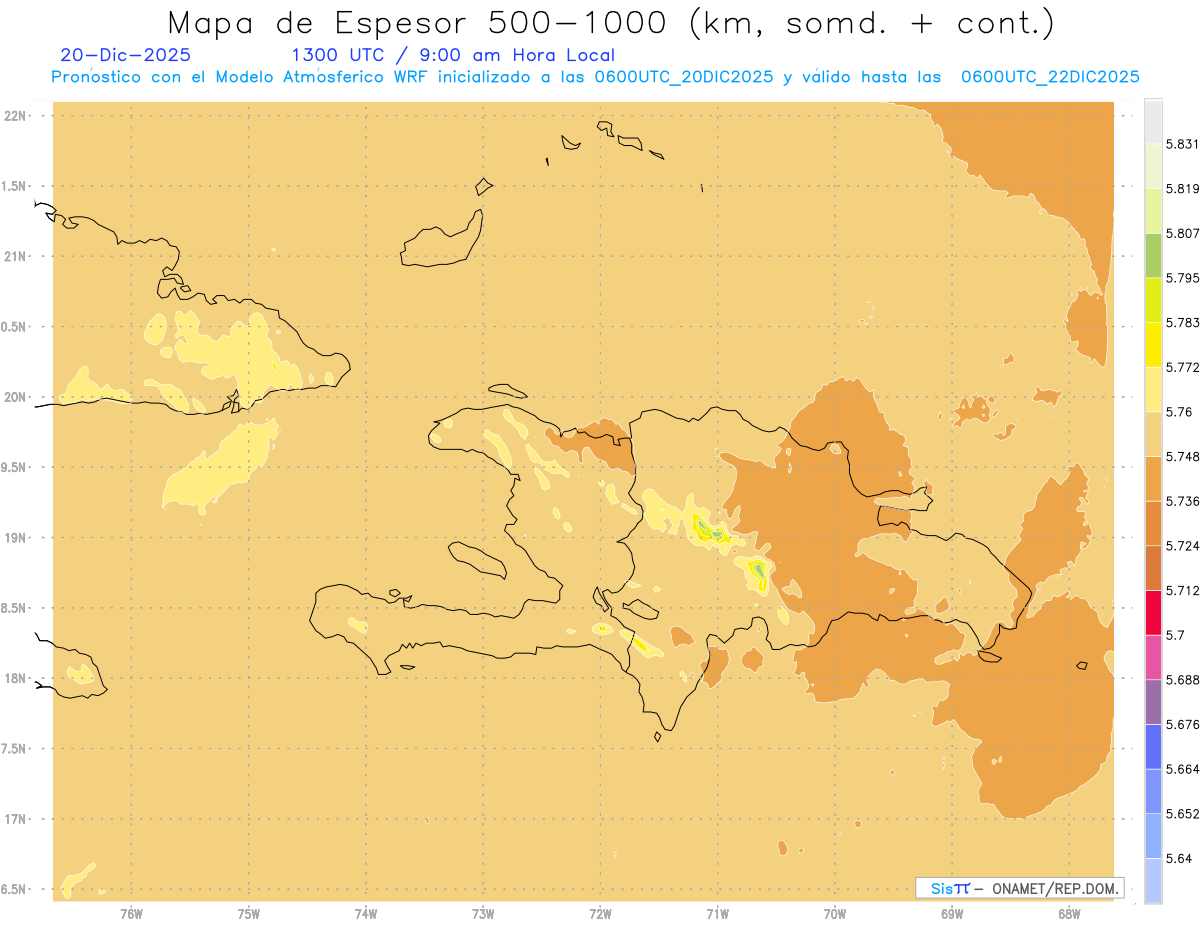Click the 'Pronostico con el Modelo Atmosferico WRF' line
Screen dimensions: 1200x927
244,77
